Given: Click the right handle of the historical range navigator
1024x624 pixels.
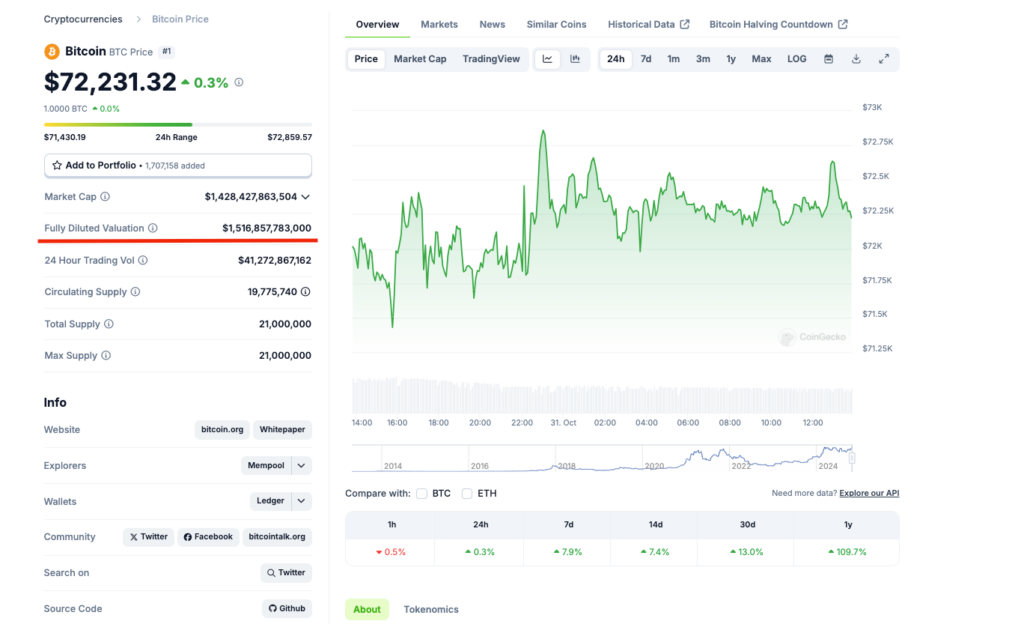Looking at the screenshot, I should [x=852, y=458].
